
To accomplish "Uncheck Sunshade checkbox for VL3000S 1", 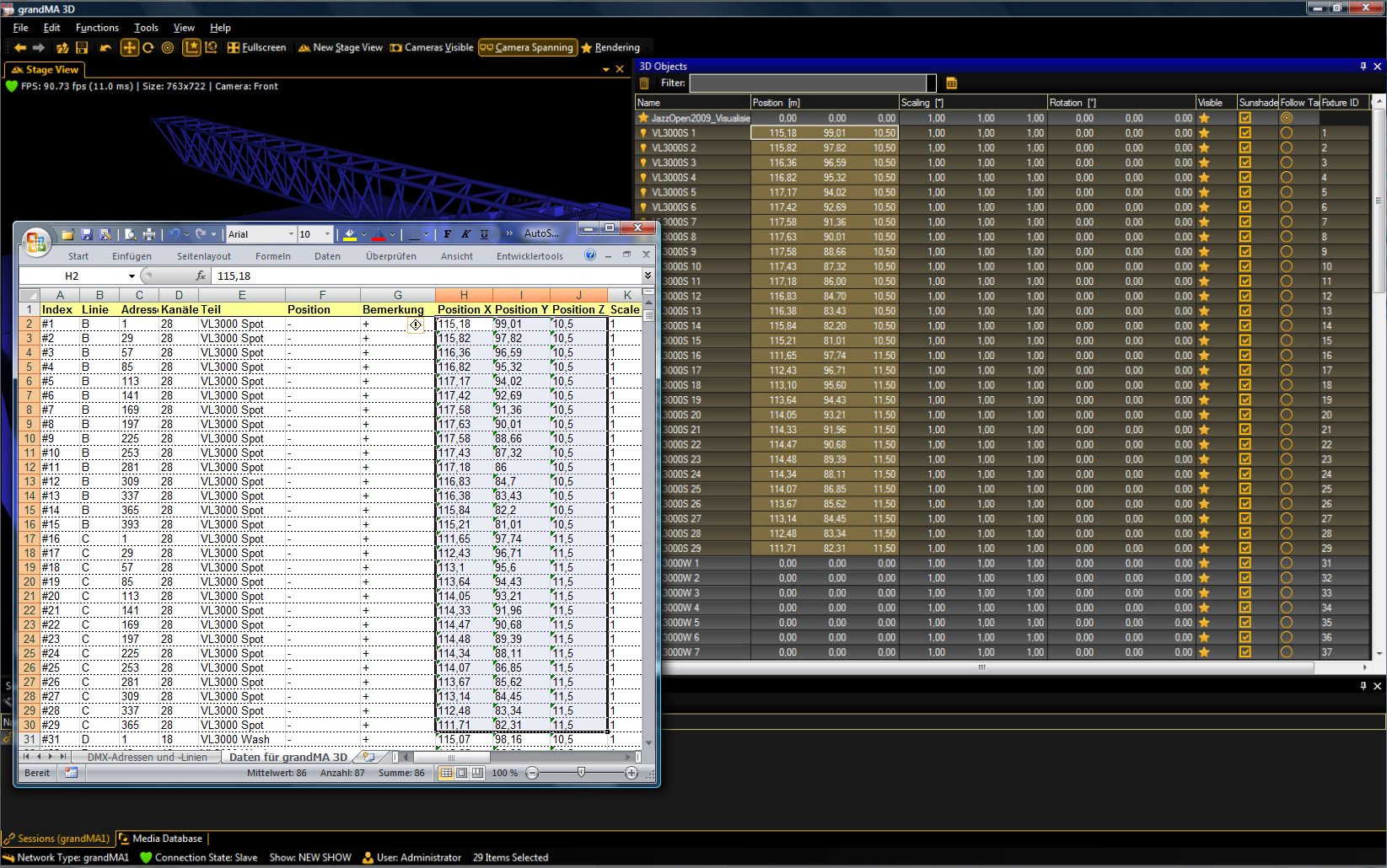I will coord(1245,133).
